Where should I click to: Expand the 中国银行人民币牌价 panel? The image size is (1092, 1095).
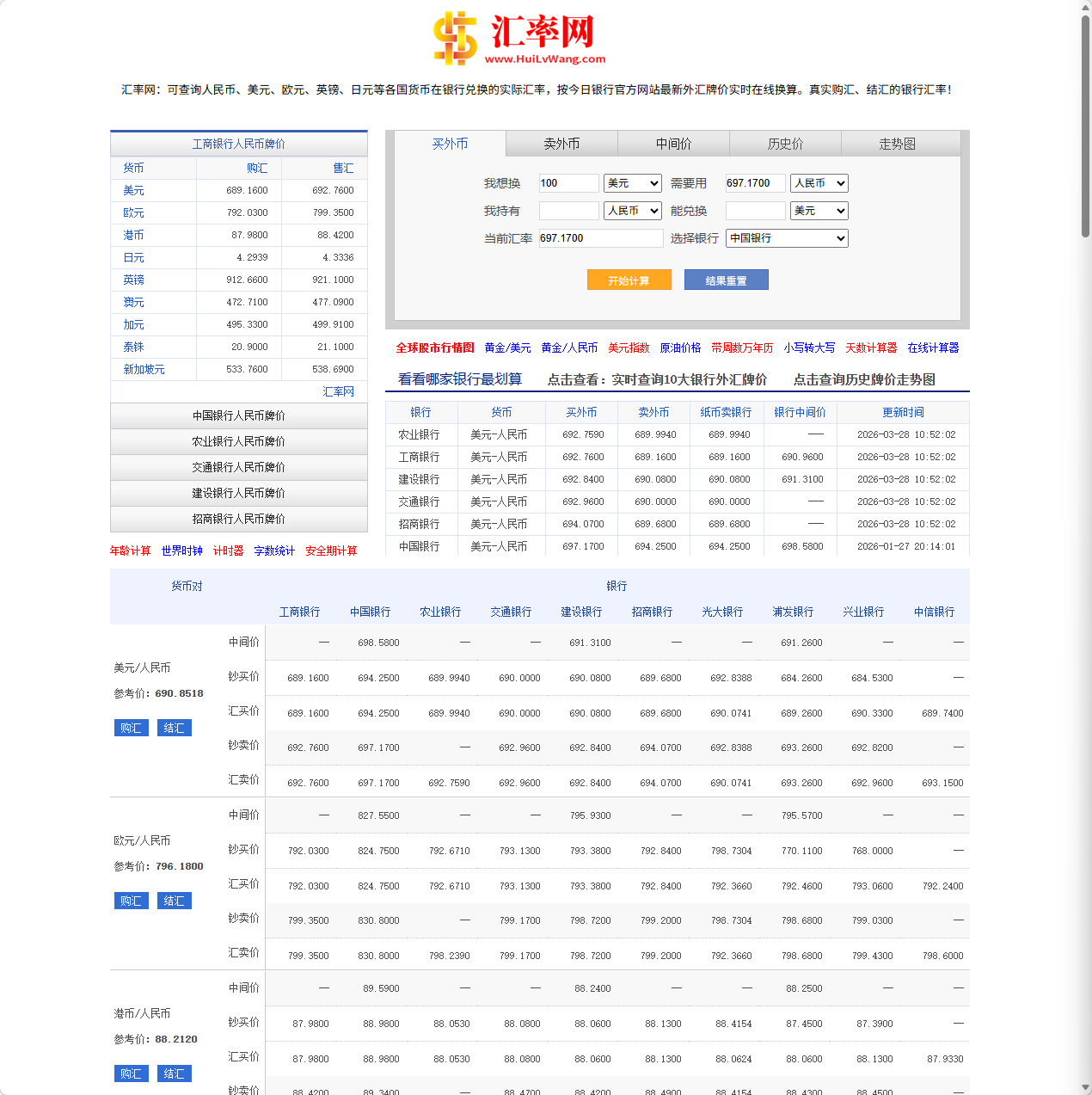coord(239,415)
